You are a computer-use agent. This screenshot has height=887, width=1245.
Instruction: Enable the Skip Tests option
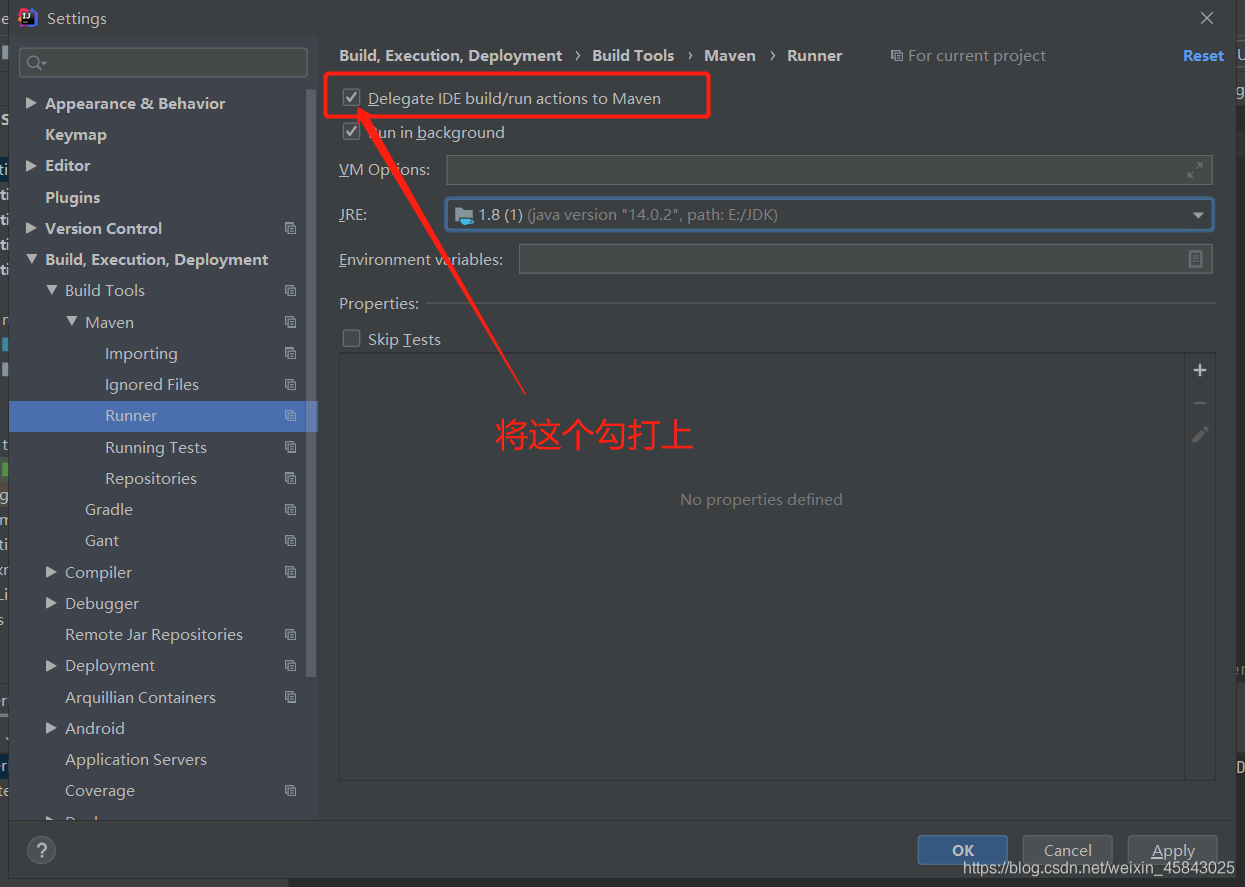(351, 338)
